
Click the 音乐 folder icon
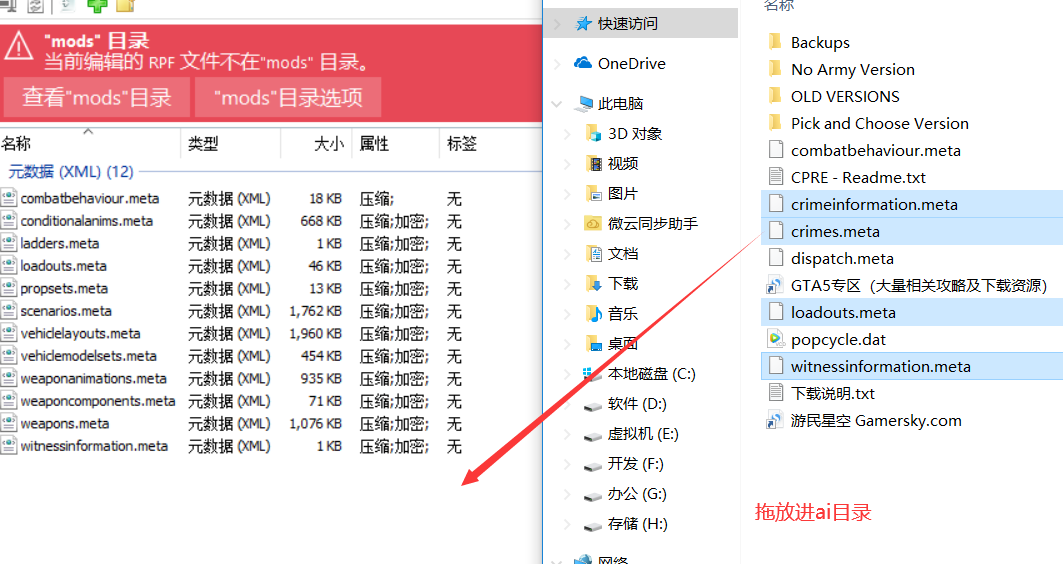[594, 314]
